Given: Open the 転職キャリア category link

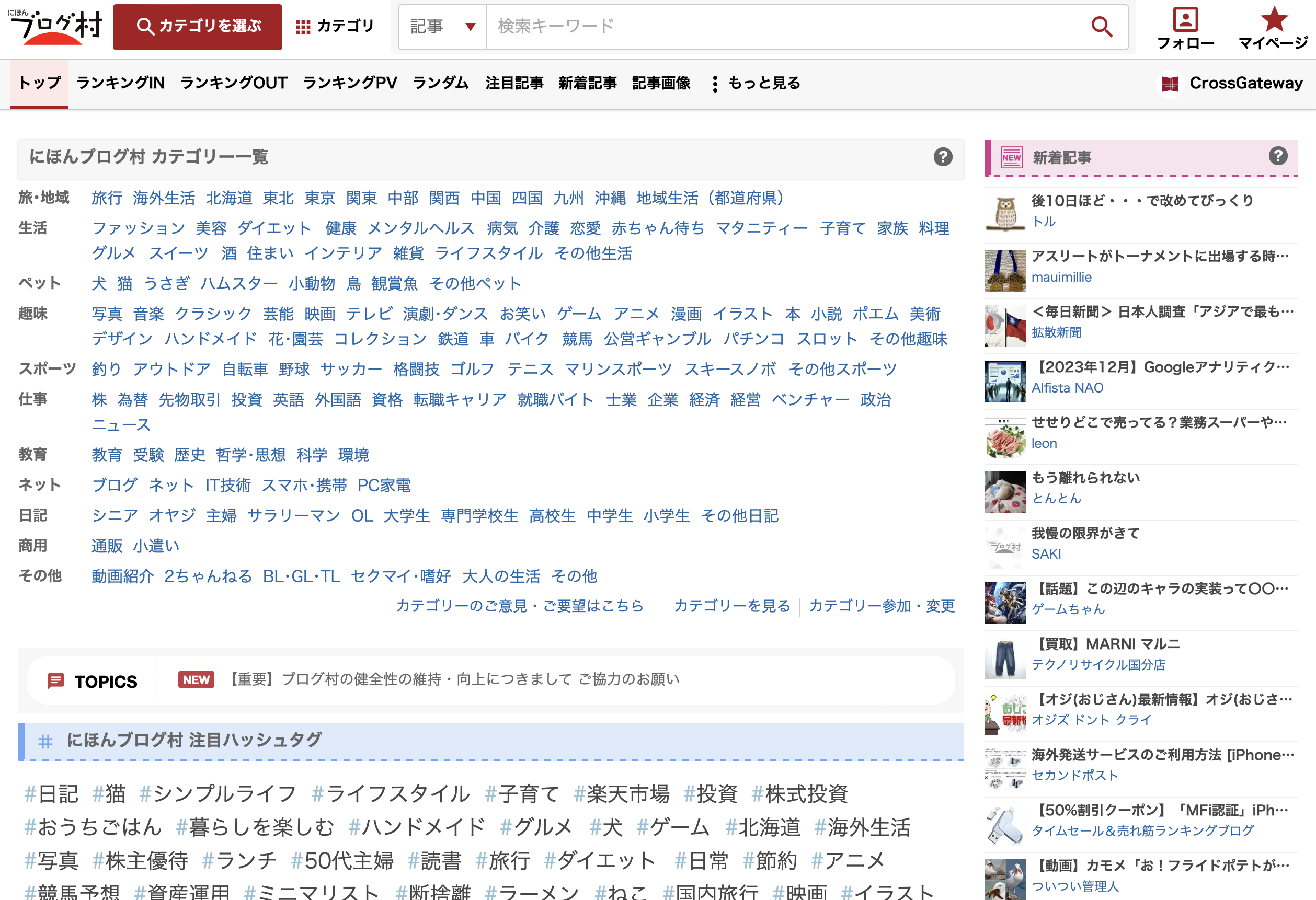Looking at the screenshot, I should 460,400.
